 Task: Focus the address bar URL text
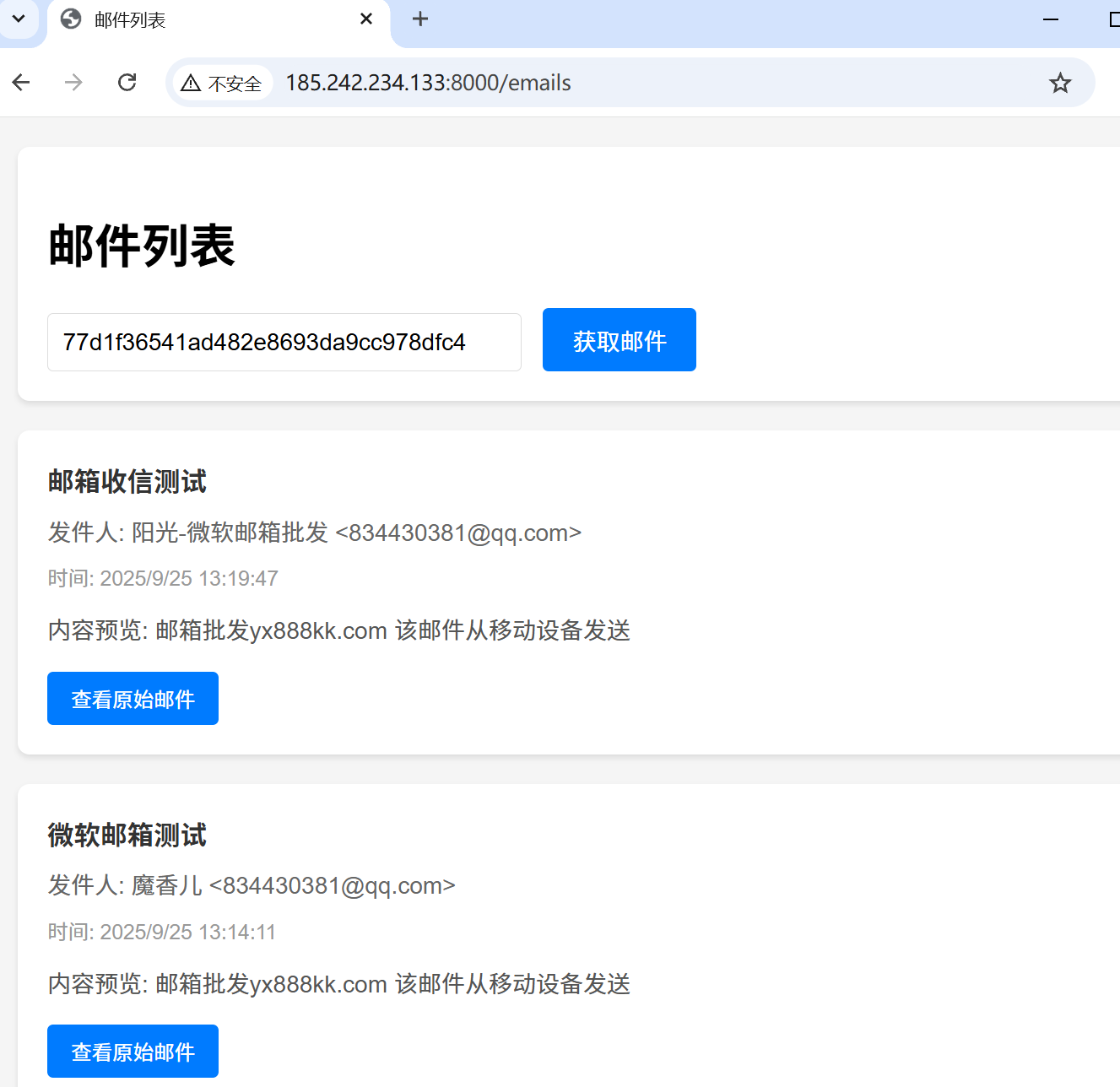tap(428, 83)
